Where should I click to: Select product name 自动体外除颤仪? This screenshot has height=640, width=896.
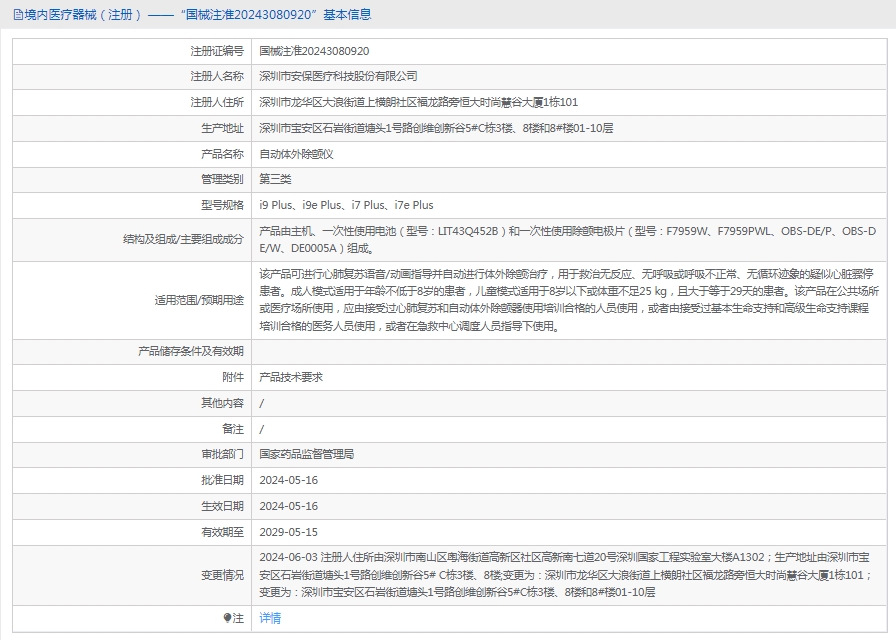click(297, 154)
